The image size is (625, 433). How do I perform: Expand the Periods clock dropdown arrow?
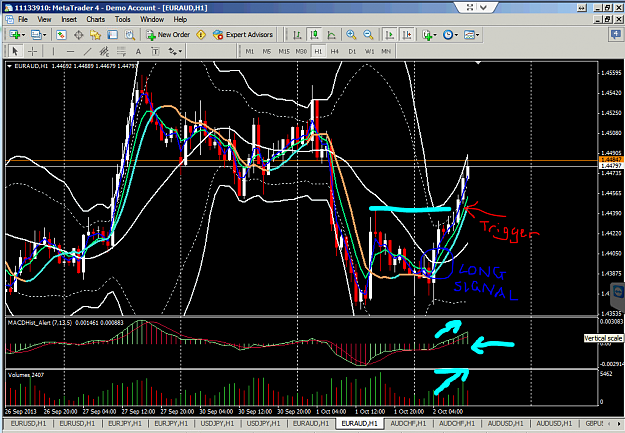pyautogui.click(x=456, y=35)
